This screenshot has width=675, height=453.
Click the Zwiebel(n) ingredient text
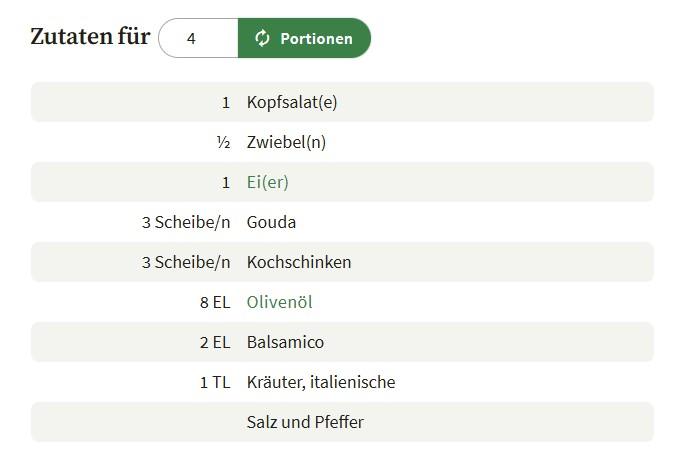click(x=286, y=142)
